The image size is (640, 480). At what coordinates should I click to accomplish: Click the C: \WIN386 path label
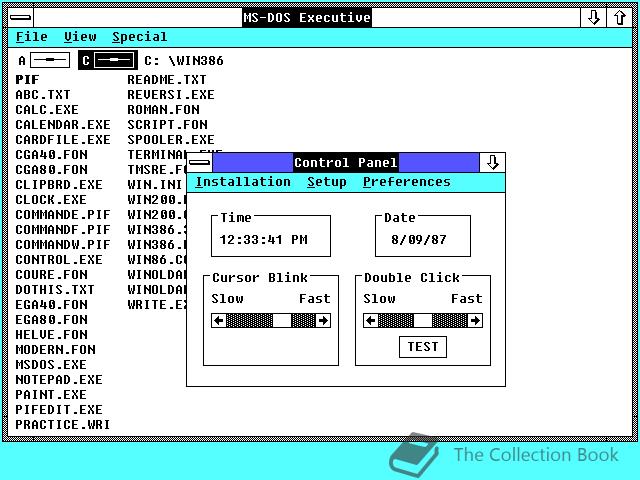[x=184, y=61]
